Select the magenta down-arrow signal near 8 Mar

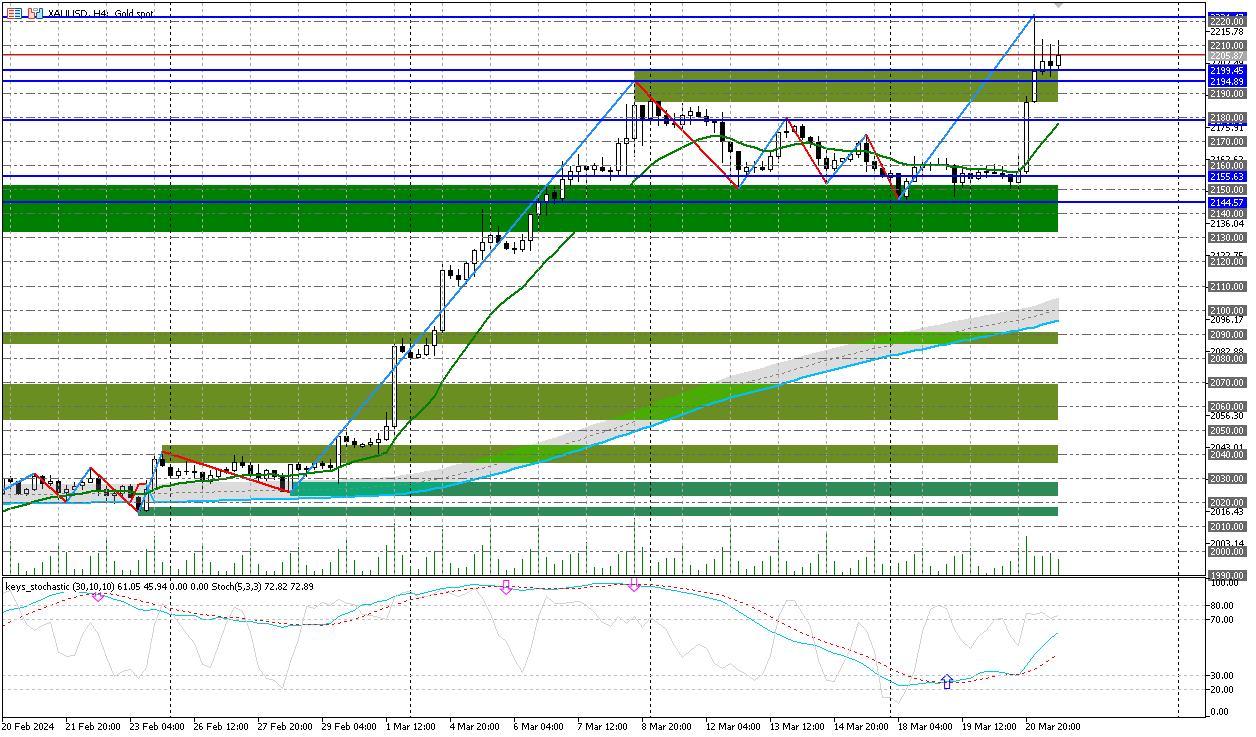634,585
